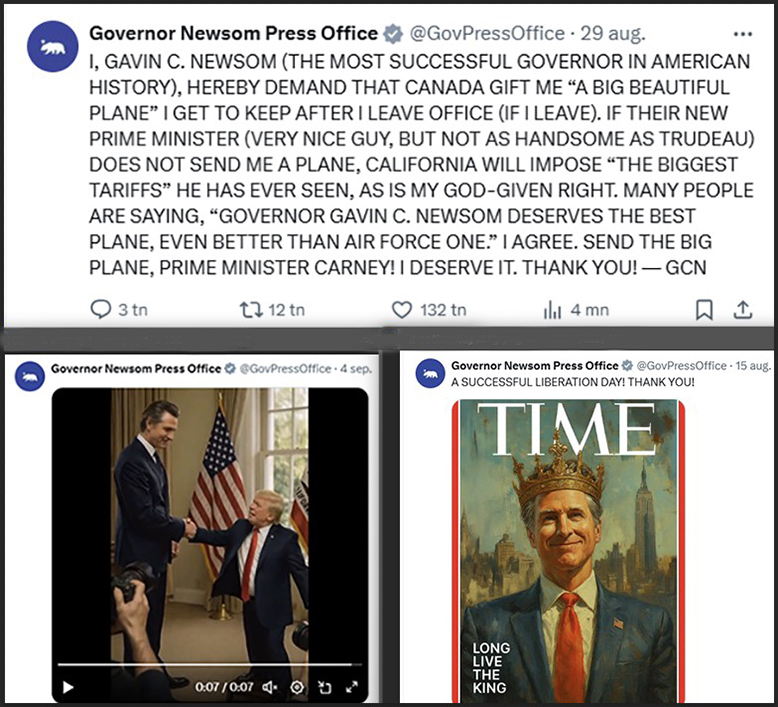This screenshot has width=778, height=707.
Task: Open the TIME cover image
Action: (x=569, y=550)
